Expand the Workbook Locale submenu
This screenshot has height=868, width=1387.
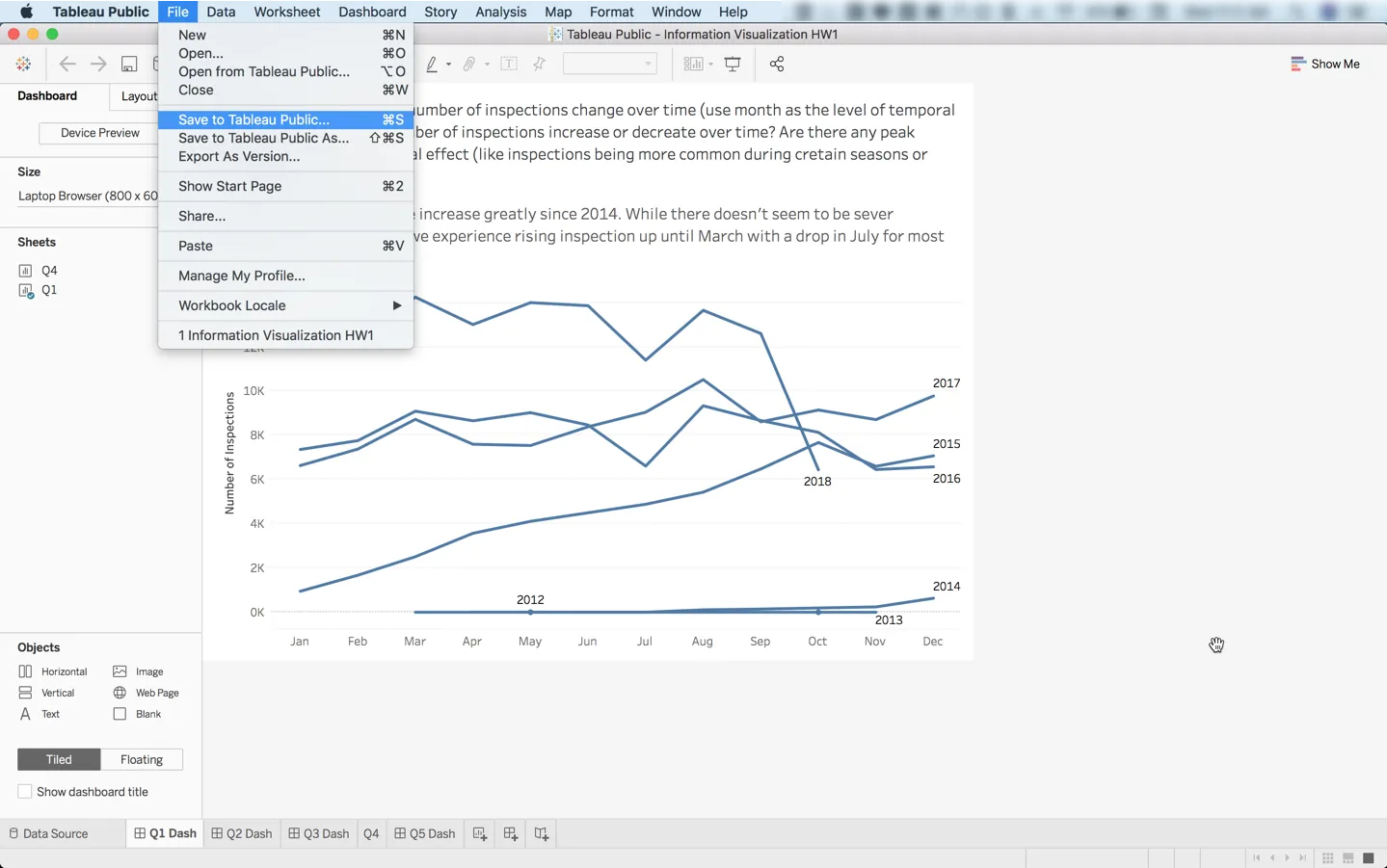click(x=285, y=305)
